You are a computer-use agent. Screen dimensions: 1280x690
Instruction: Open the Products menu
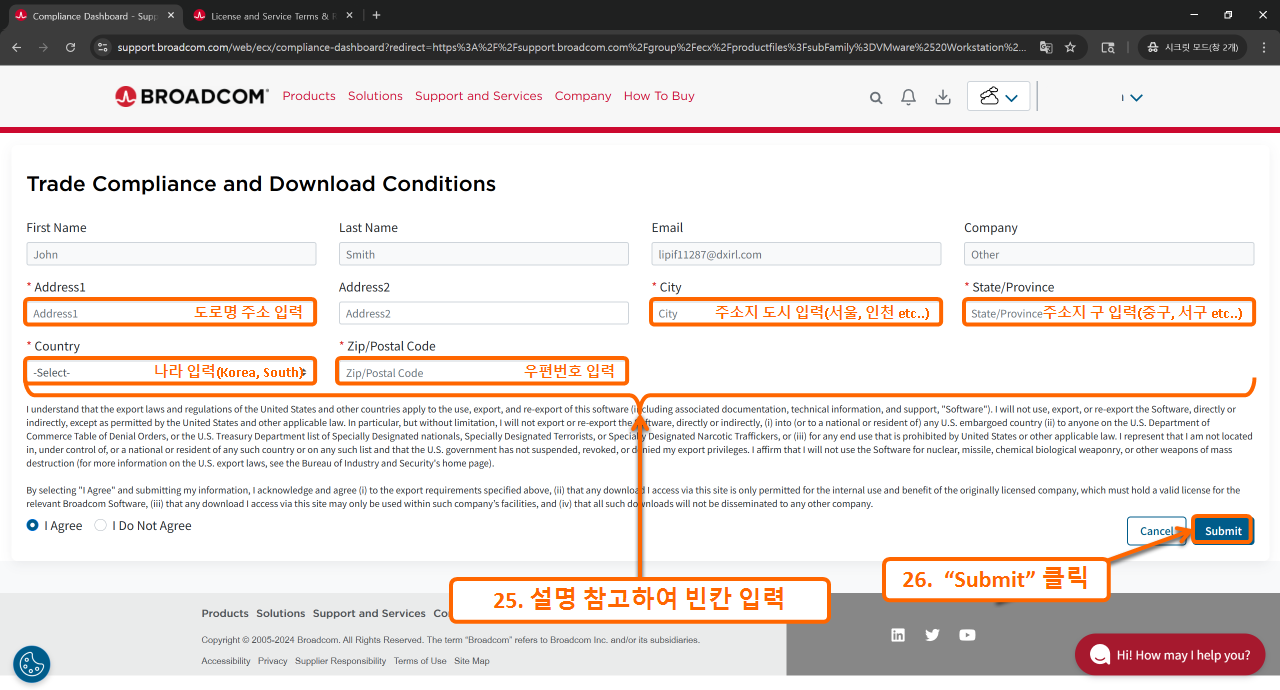309,96
